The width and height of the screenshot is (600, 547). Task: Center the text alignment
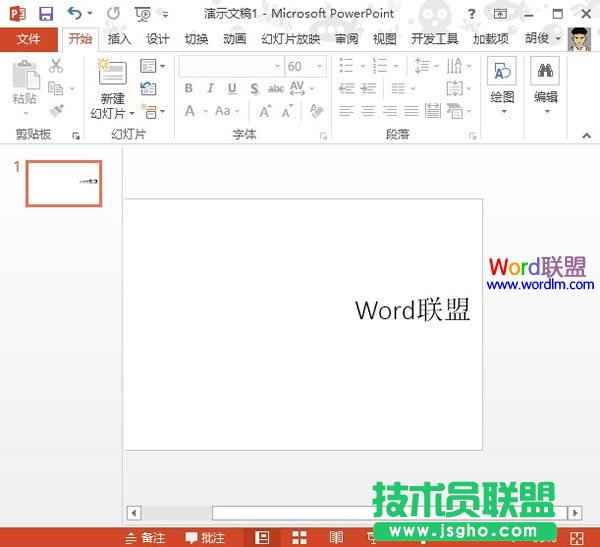point(368,111)
